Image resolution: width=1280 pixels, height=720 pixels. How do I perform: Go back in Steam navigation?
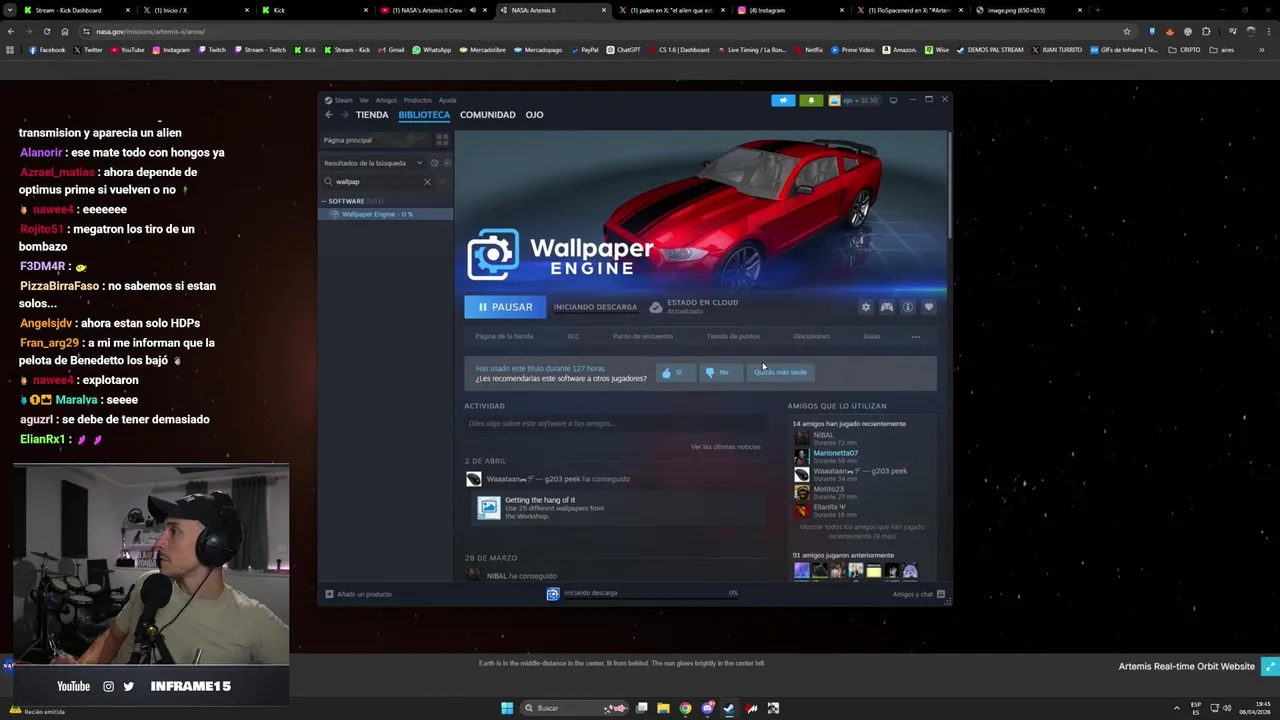pos(329,115)
